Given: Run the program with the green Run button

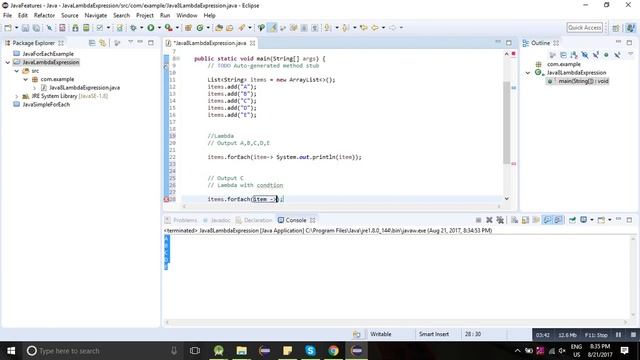Looking at the screenshot, I should click(x=151, y=28).
